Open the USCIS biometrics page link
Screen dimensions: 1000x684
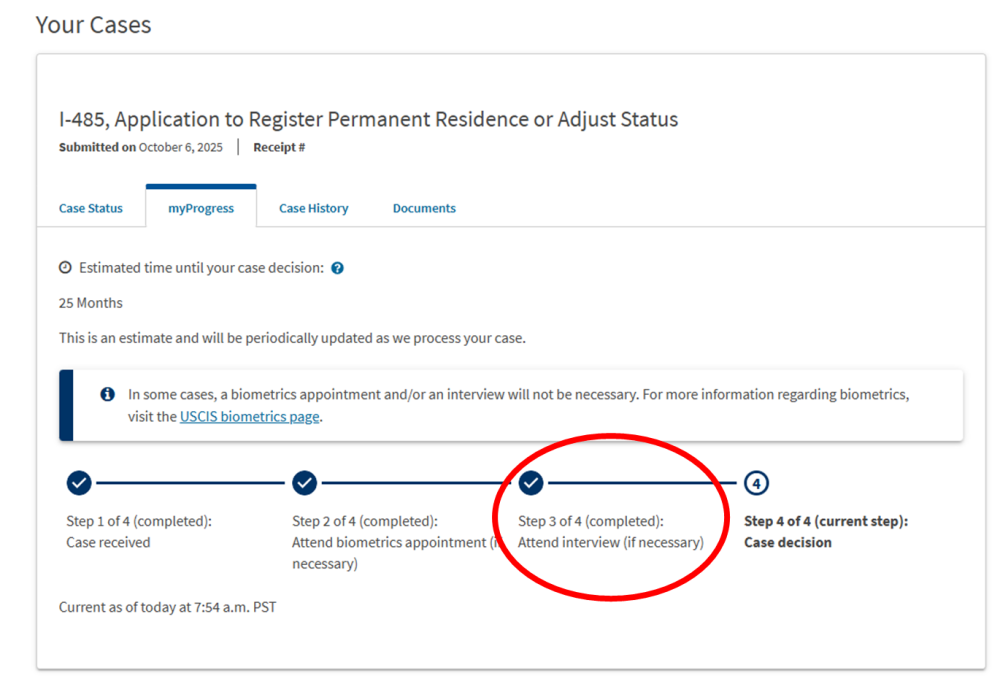[x=250, y=417]
